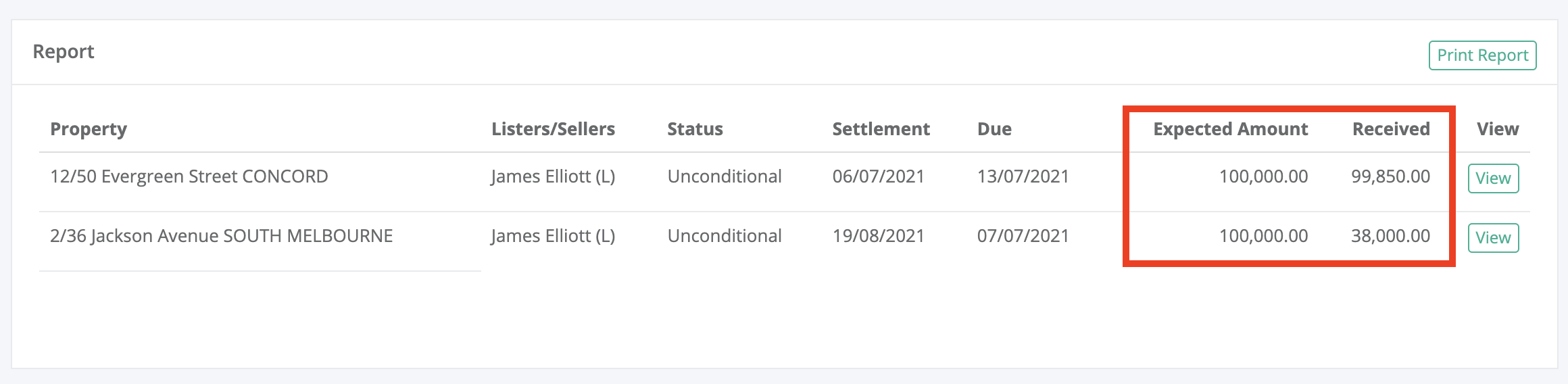Click the 38,000.00 received amount

(1390, 236)
